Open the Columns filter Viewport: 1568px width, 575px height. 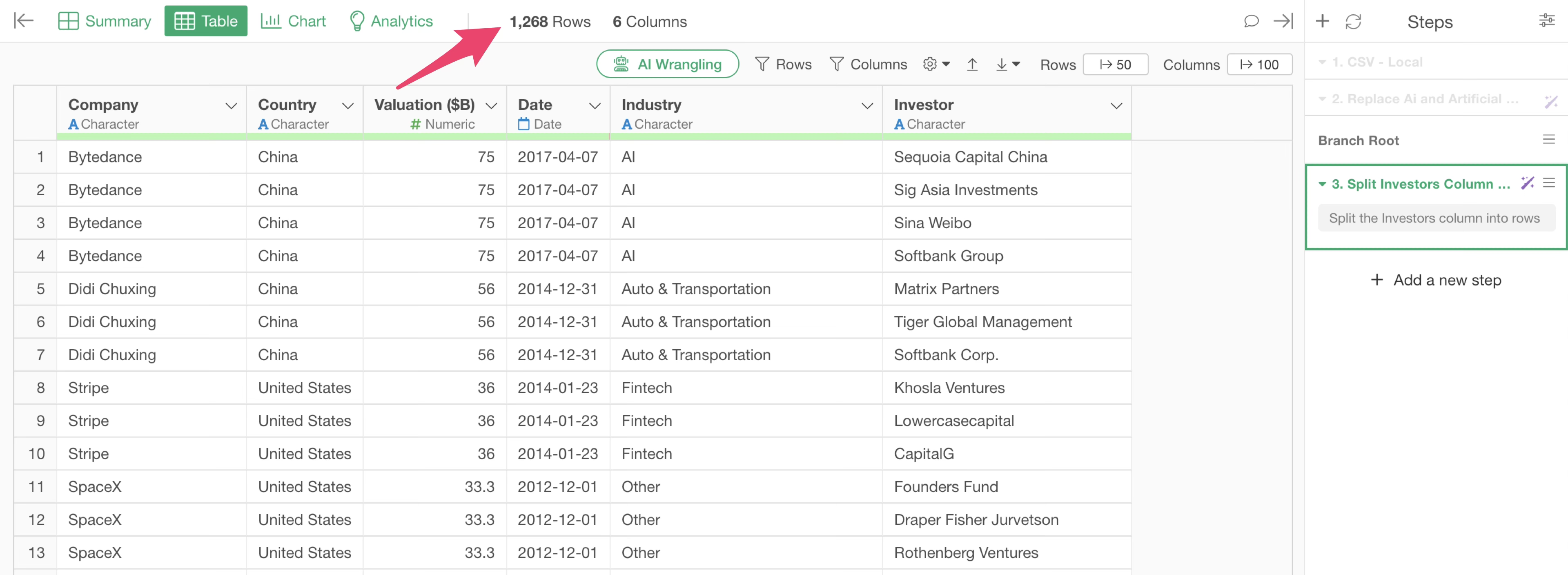868,64
